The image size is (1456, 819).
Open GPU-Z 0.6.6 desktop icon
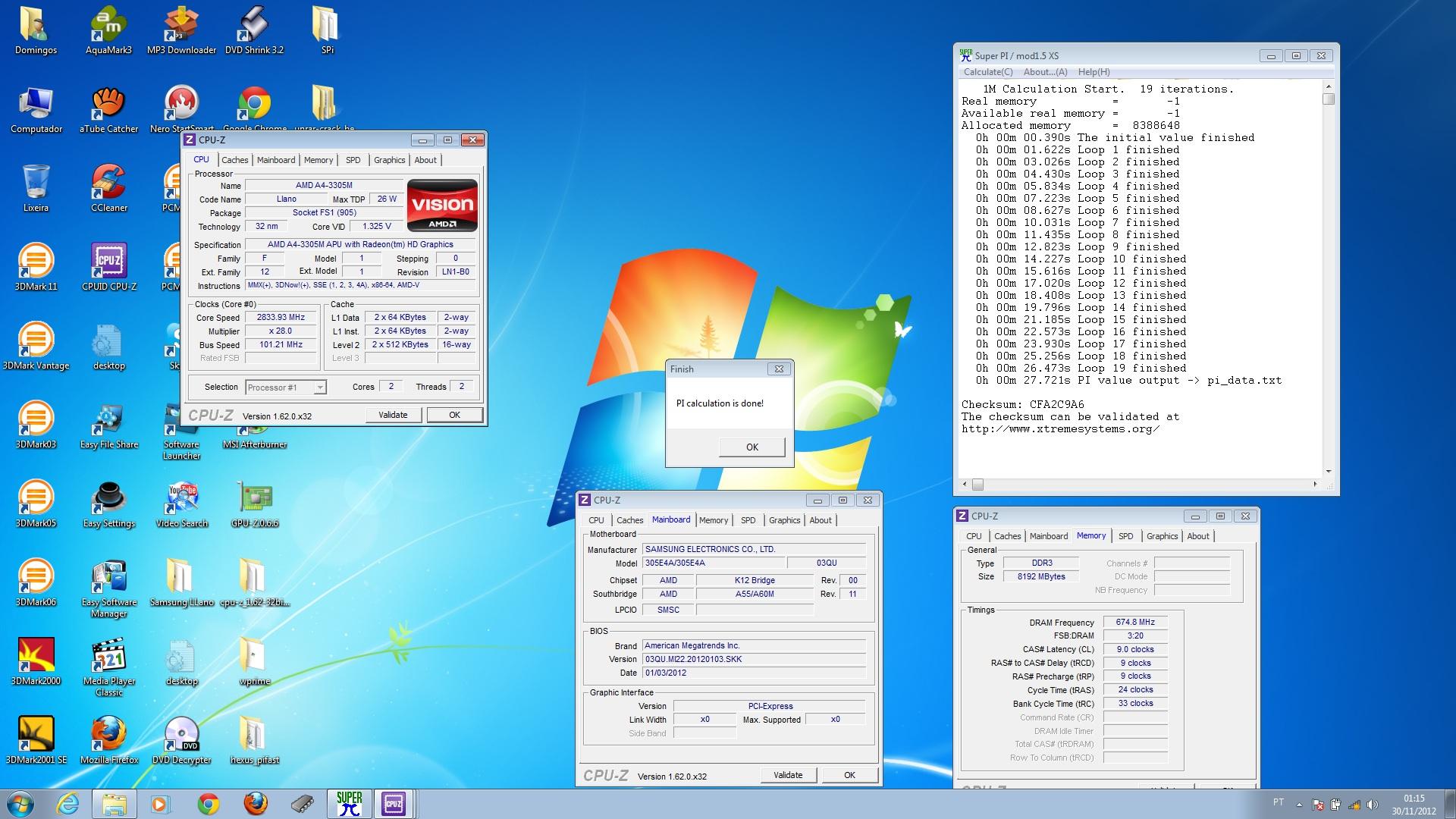[254, 504]
